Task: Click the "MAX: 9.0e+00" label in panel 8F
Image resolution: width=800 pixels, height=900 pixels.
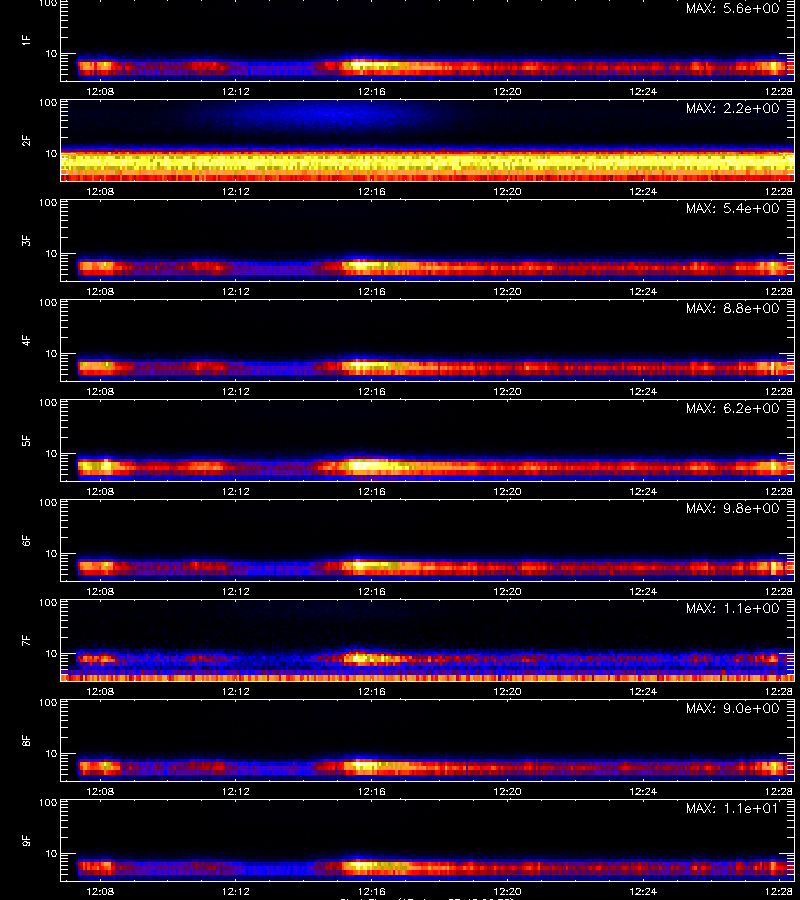Action: click(x=733, y=709)
